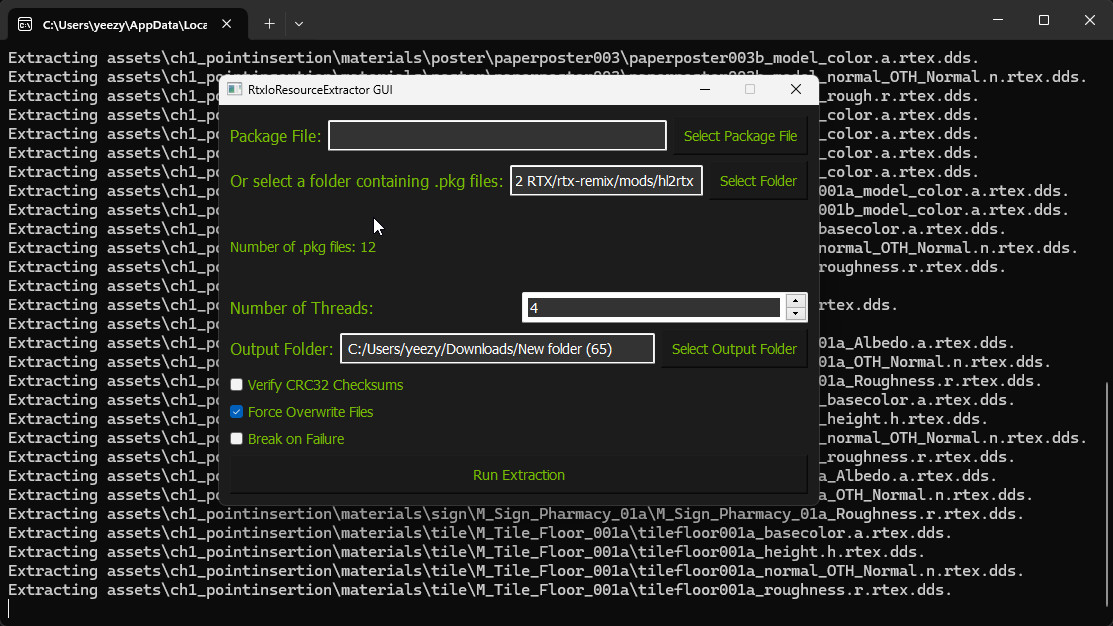Screen dimensions: 1113x626
Task: Click the empty Package File input field
Action: pyautogui.click(x=497, y=136)
